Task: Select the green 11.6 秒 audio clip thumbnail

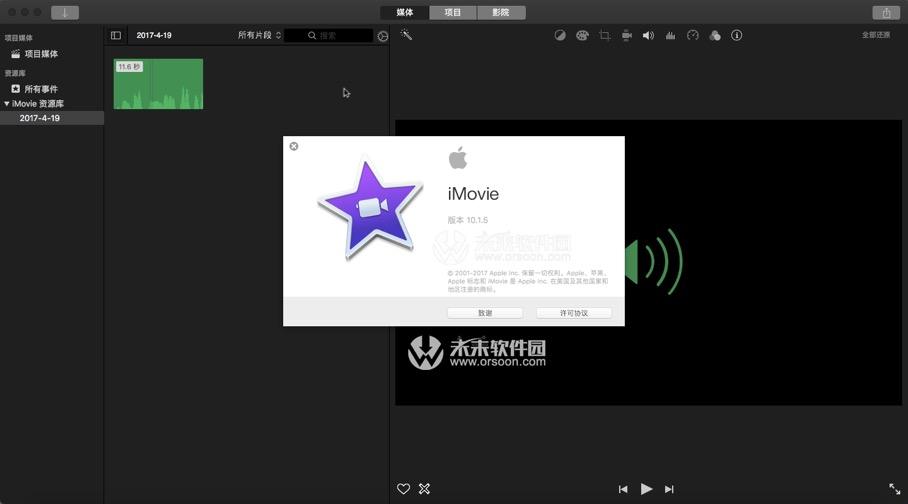Action: (158, 84)
